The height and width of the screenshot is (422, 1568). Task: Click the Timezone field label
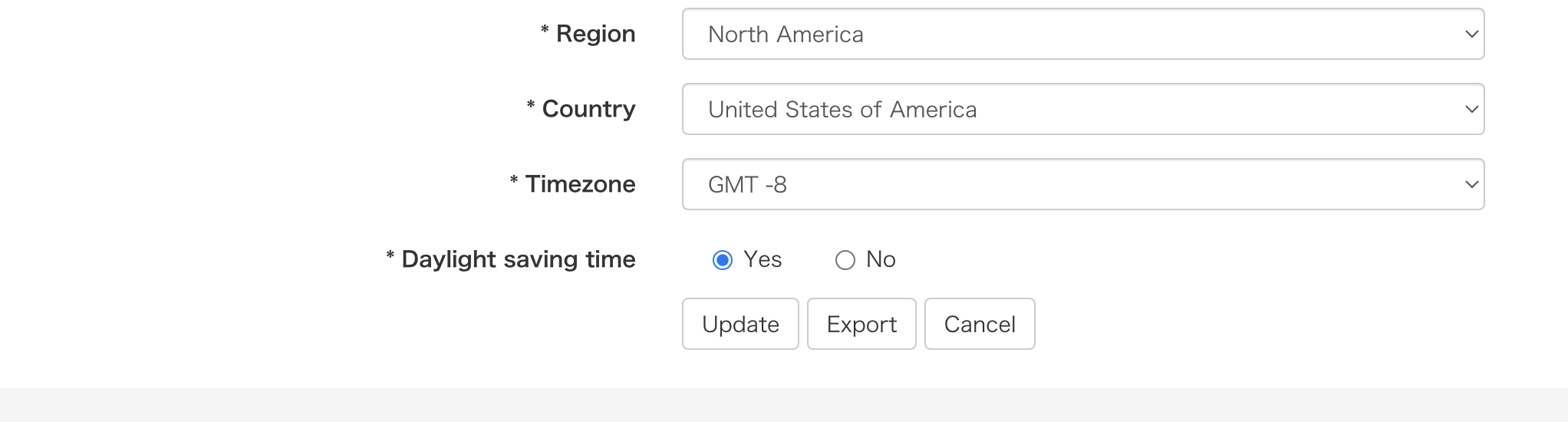coord(580,184)
